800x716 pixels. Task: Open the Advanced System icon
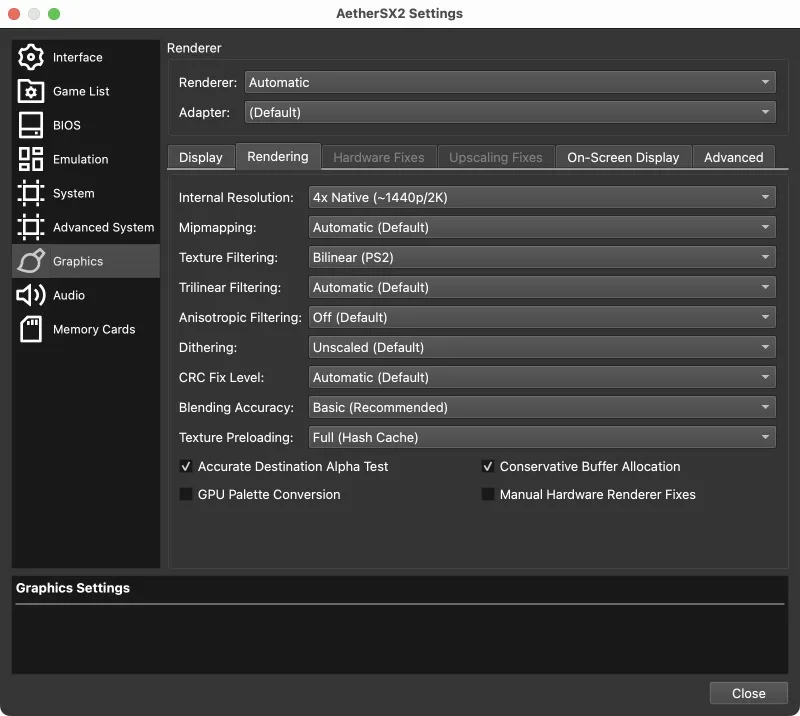click(31, 227)
